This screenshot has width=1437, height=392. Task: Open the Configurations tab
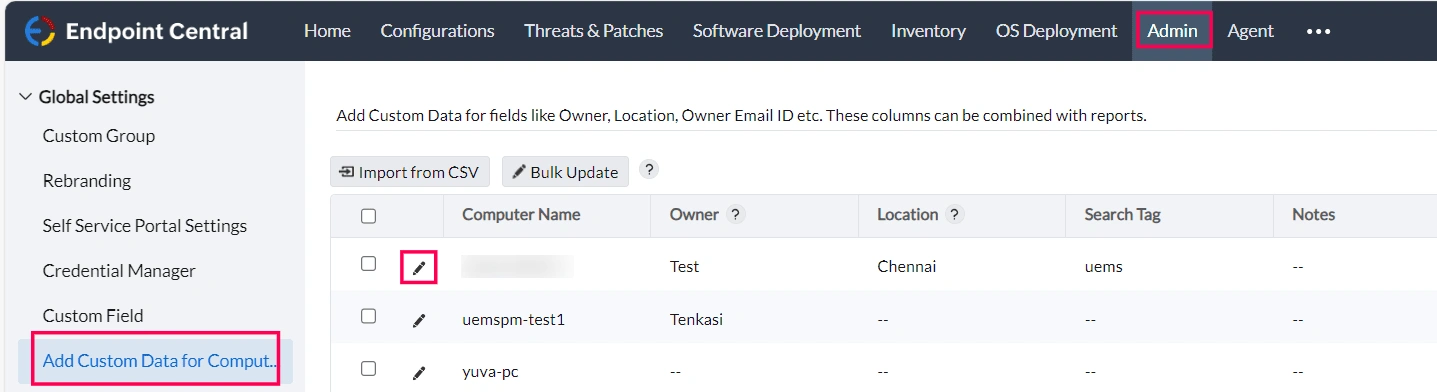click(437, 31)
